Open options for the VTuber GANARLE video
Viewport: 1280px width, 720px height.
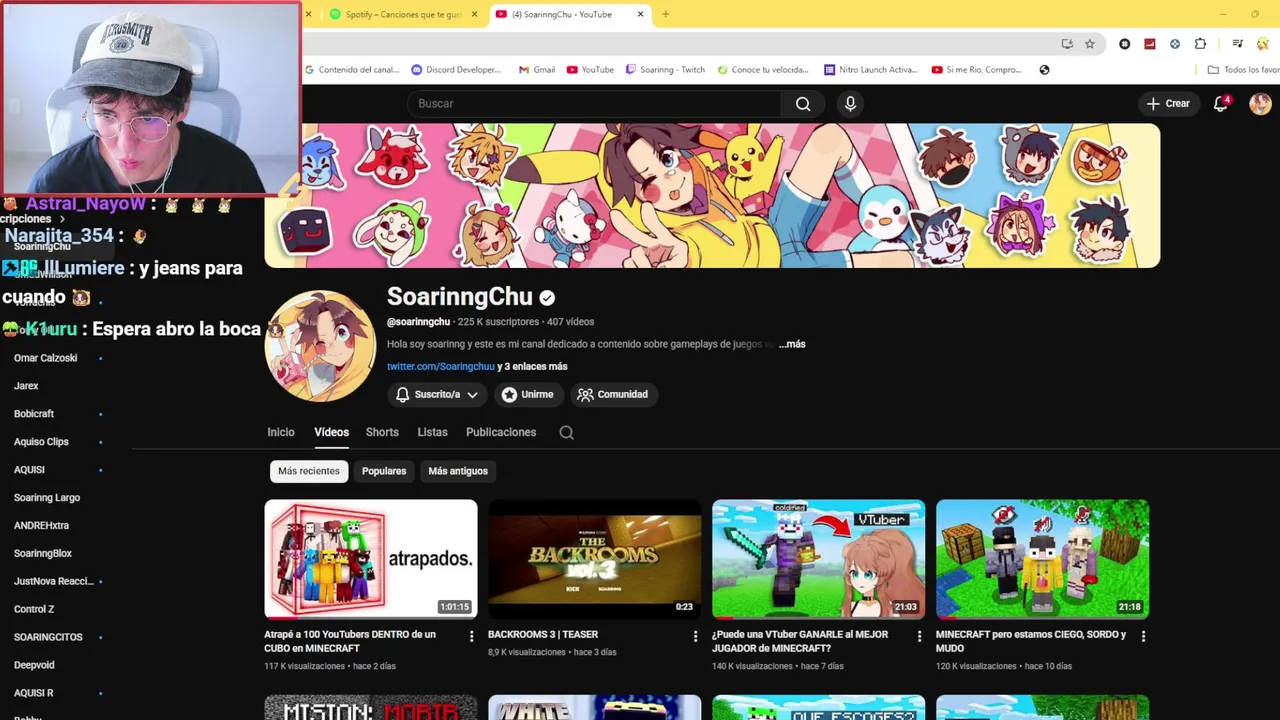click(x=920, y=636)
